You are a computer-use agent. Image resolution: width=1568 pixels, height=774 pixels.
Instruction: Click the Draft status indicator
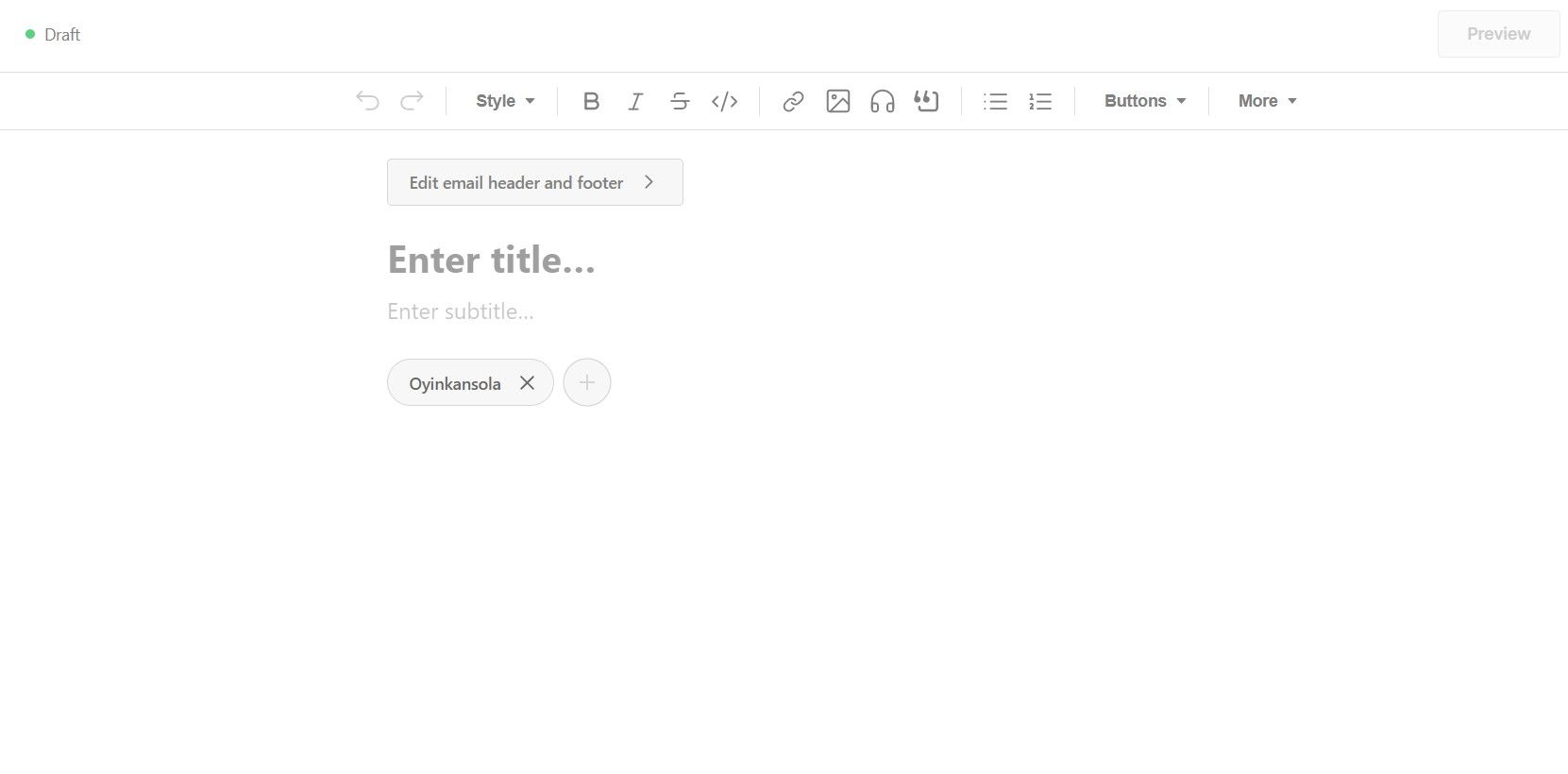(x=53, y=35)
